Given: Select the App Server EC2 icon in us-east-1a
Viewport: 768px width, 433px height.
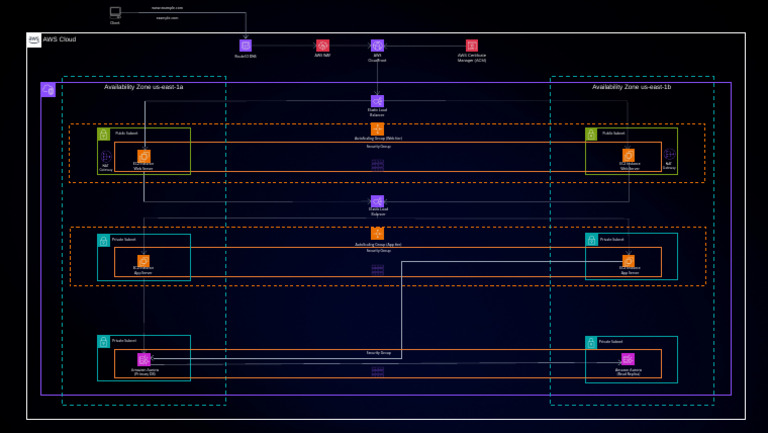Looking at the screenshot, I should coord(143,261).
